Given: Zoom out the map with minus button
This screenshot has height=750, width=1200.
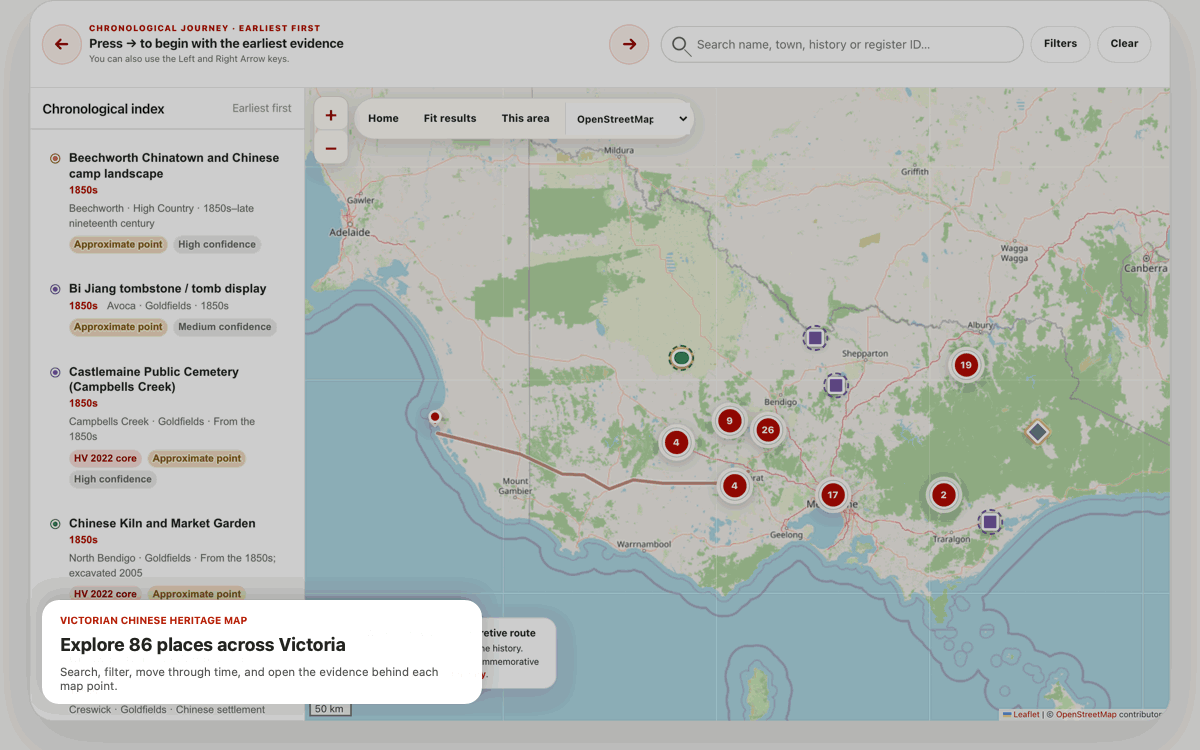Looking at the screenshot, I should 331,148.
